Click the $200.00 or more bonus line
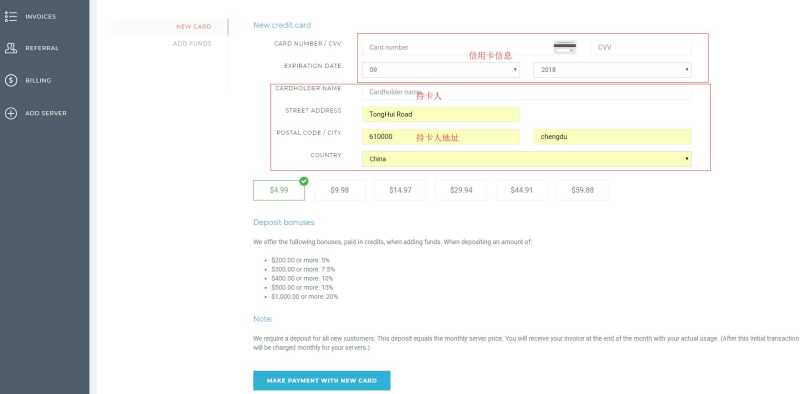The image size is (800, 394). pos(301,260)
